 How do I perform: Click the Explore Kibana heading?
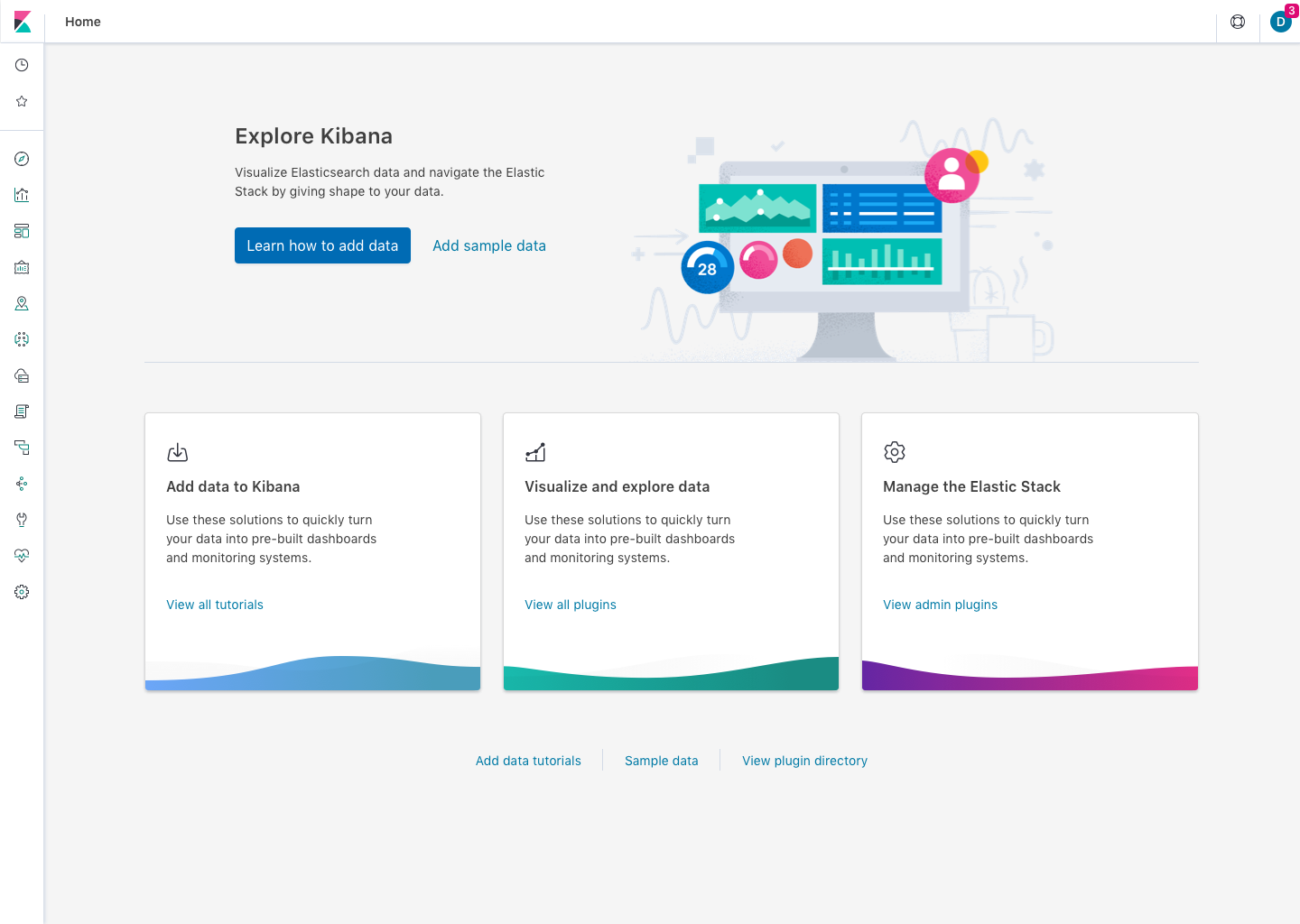click(313, 136)
